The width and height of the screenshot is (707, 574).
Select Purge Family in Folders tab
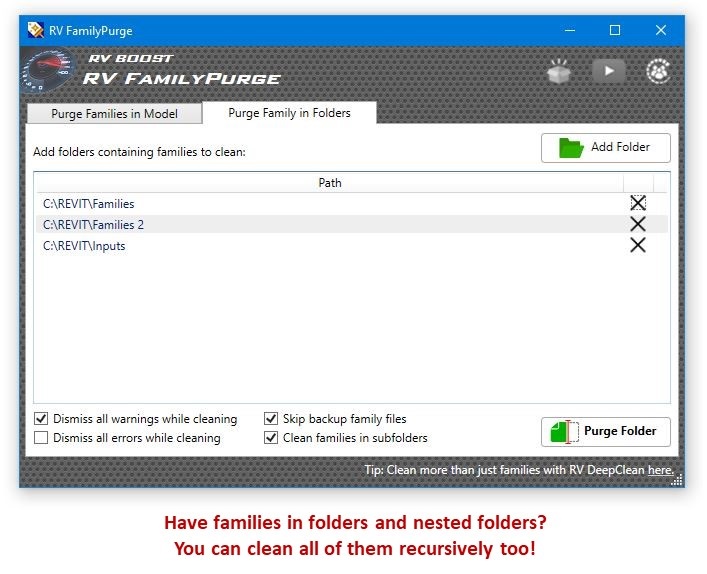point(289,113)
